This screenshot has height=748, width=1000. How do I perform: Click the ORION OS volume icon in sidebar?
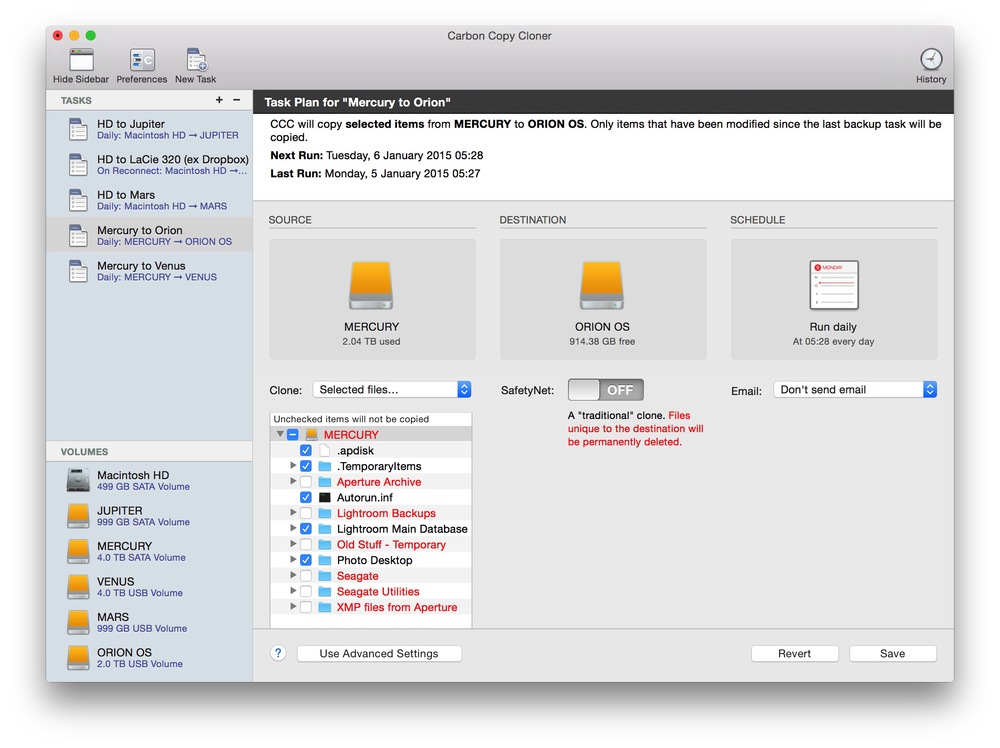click(x=78, y=658)
